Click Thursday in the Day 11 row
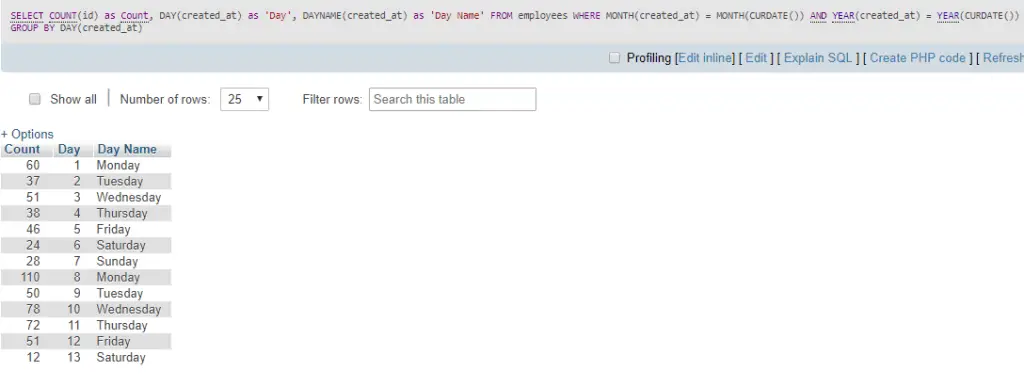The width and height of the screenshot is (1024, 387). pyautogui.click(x=122, y=325)
